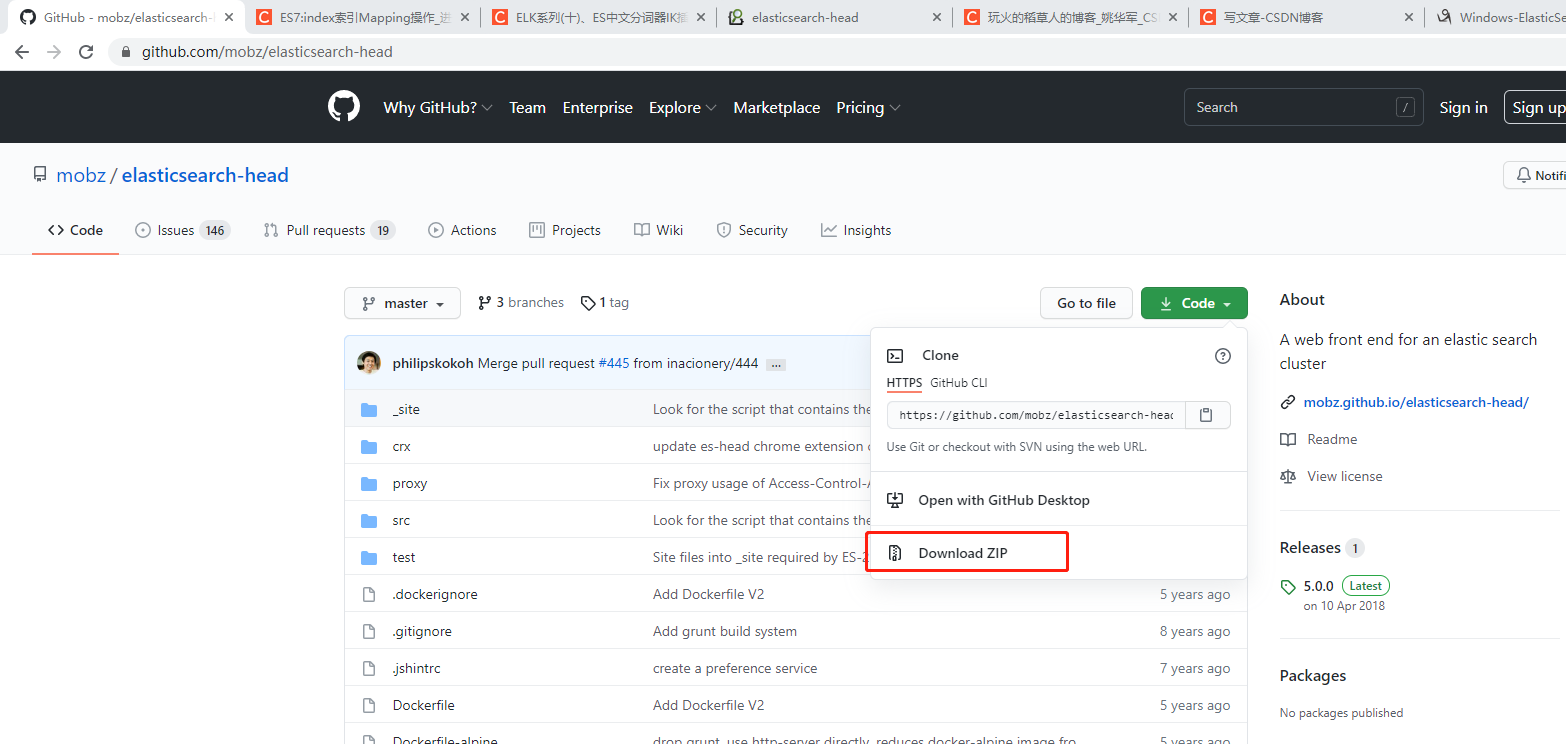
Task: Click the Sign up button
Action: coord(1535,107)
